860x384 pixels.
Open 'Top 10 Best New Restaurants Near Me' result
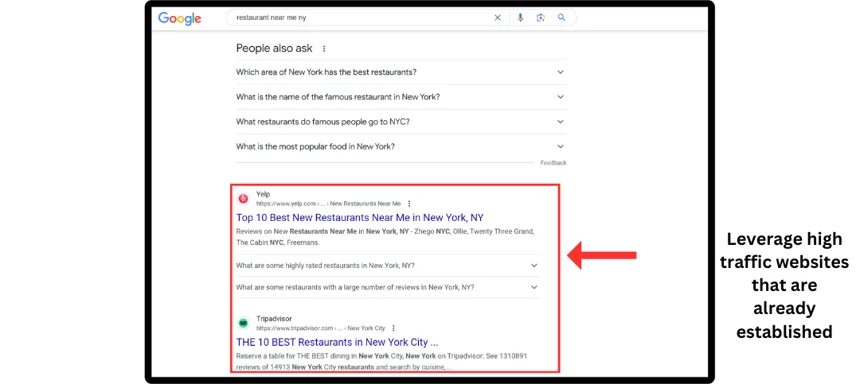[x=360, y=217]
